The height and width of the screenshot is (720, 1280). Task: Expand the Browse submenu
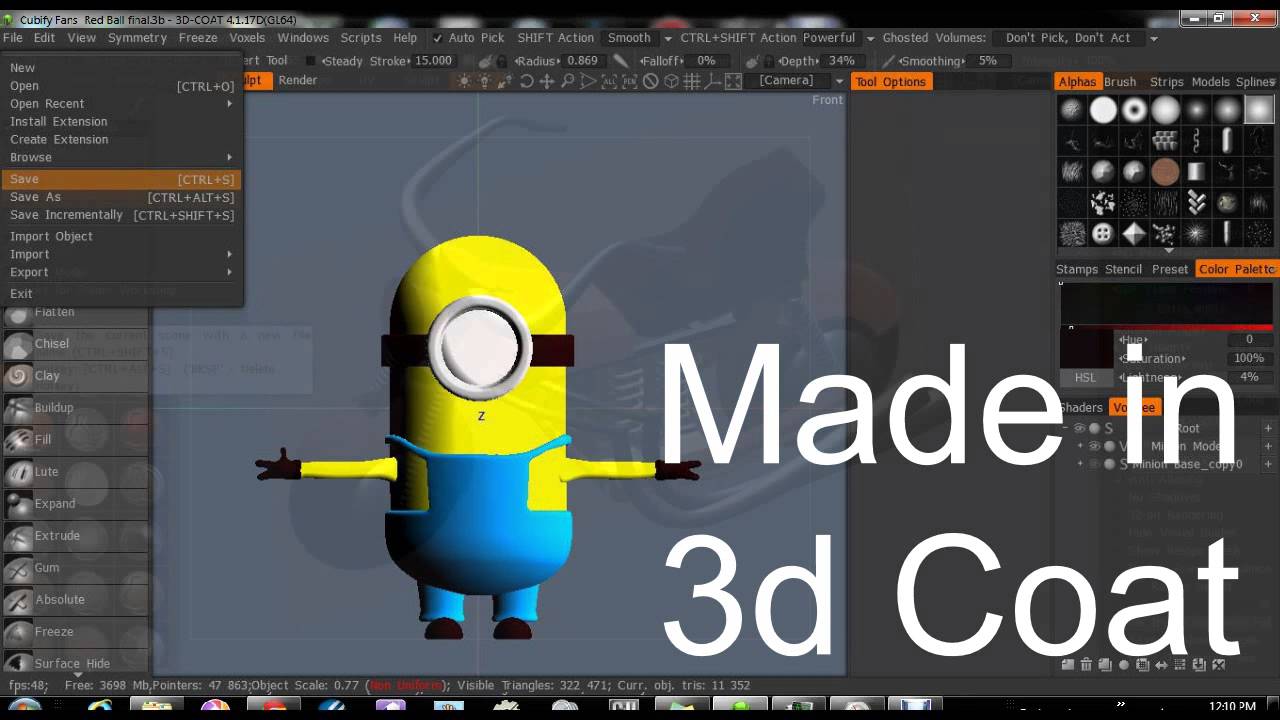(121, 158)
